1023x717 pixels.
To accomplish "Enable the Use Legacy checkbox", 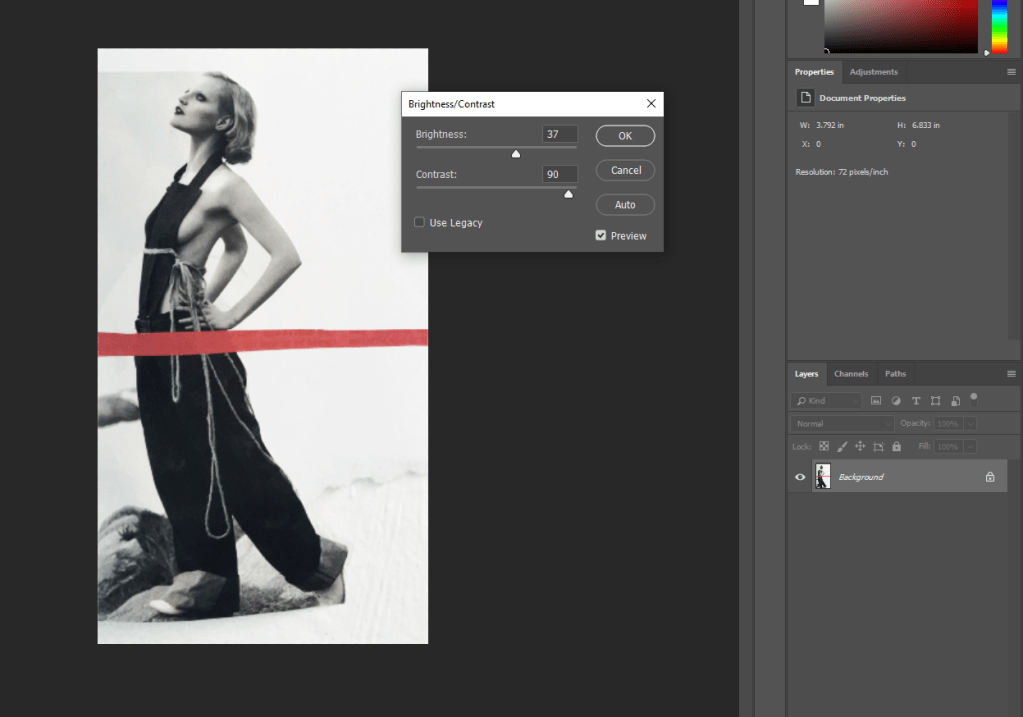I will pos(420,222).
